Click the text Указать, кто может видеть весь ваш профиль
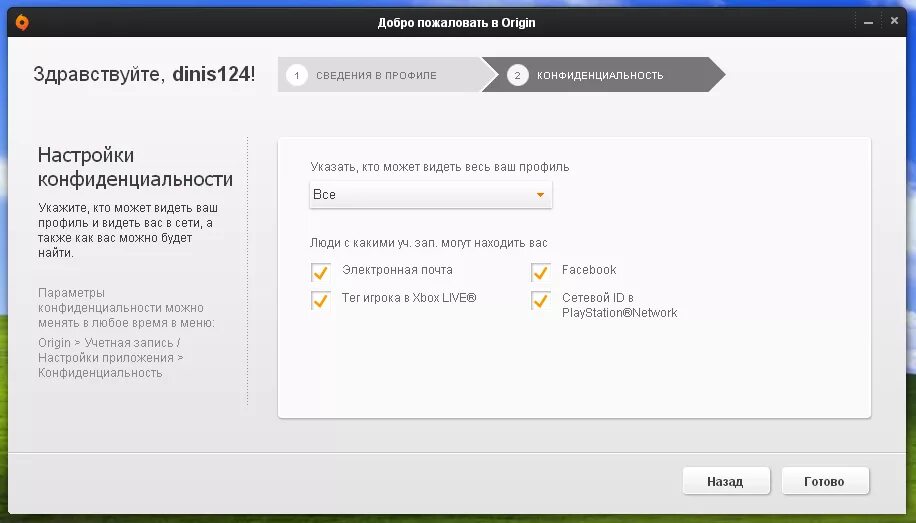Screen dimensions: 916x523 tap(440, 167)
